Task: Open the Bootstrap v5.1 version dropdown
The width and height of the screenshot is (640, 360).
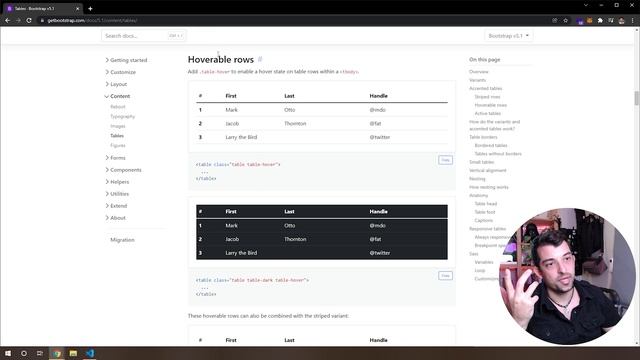Action: click(x=509, y=36)
